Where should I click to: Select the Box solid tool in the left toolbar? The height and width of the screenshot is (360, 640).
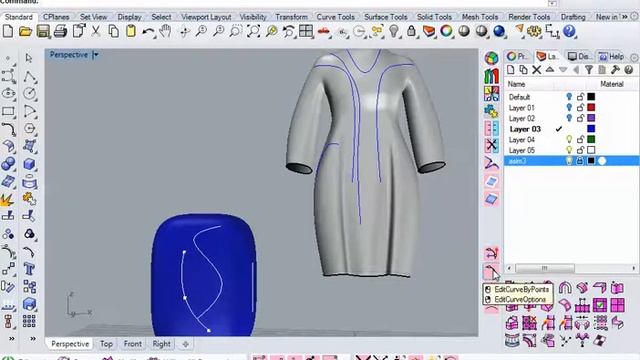(x=29, y=164)
